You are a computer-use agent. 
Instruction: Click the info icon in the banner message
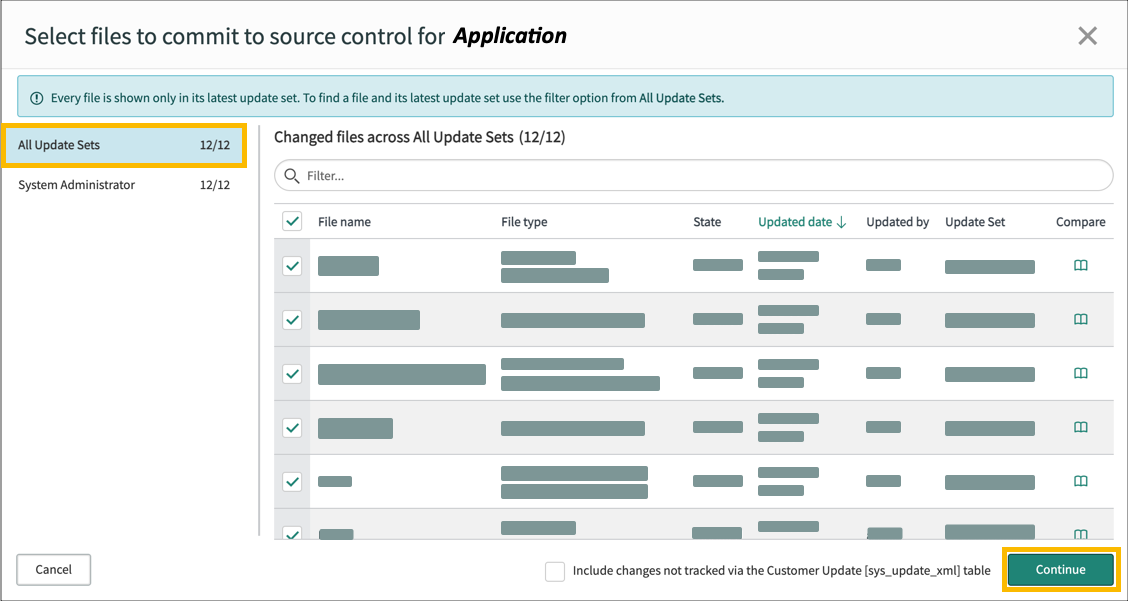(x=36, y=96)
